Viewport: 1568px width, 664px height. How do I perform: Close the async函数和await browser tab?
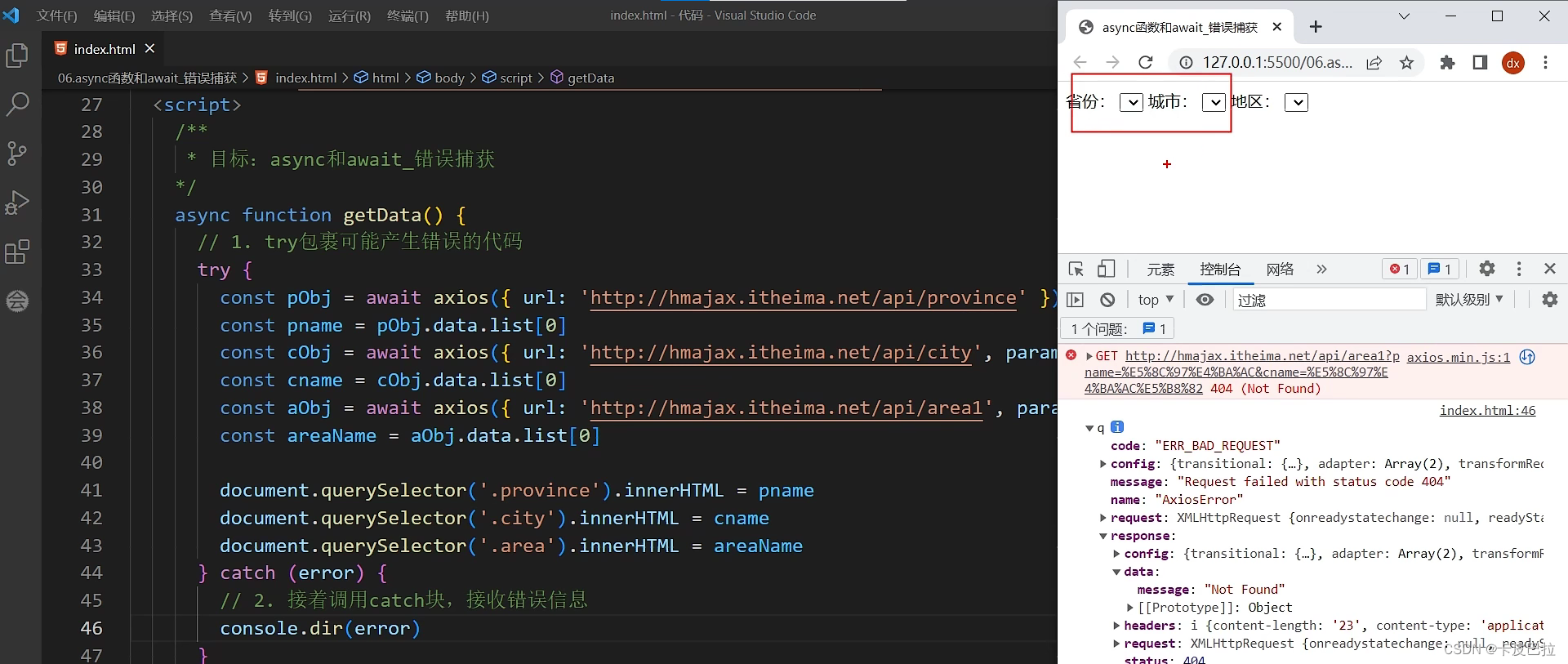click(1277, 27)
